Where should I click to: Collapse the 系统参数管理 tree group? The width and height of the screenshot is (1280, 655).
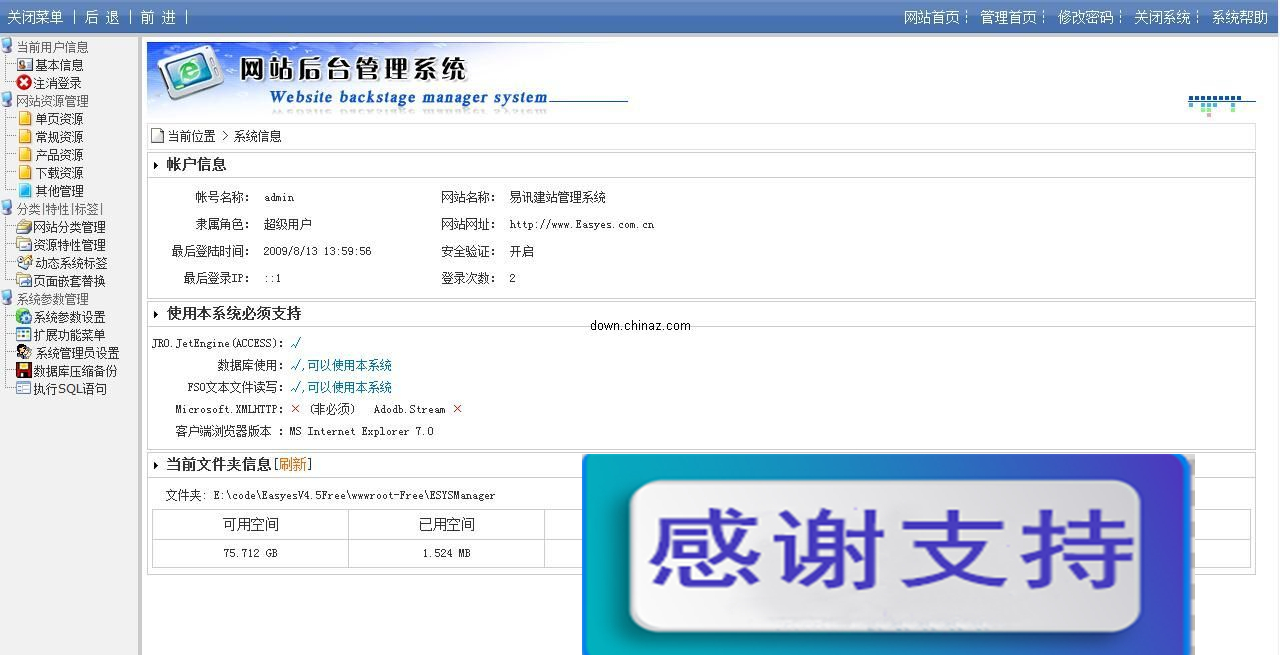[x=7, y=299]
